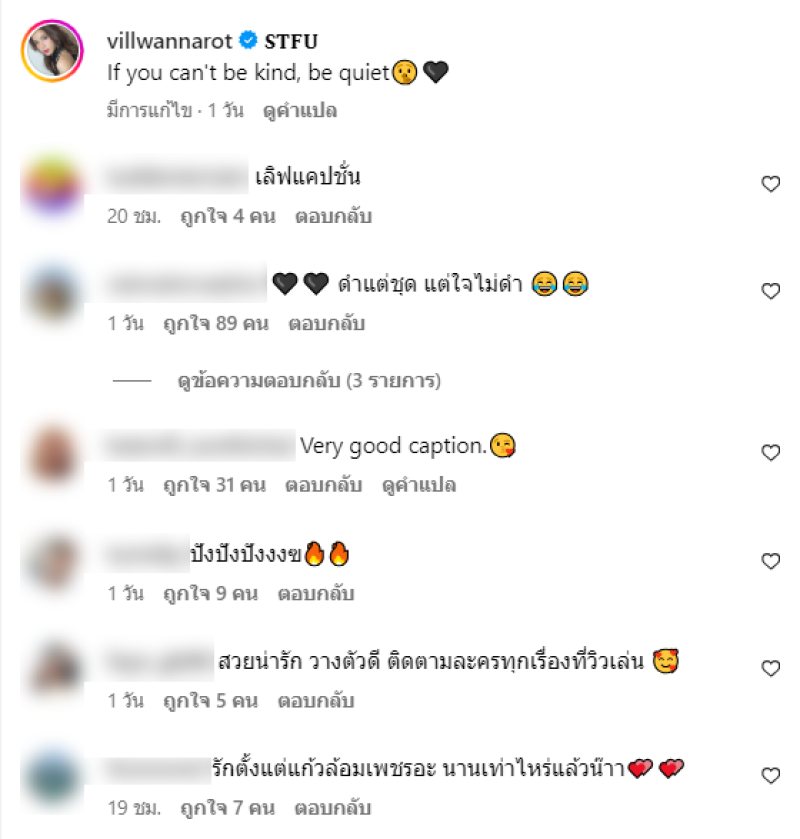This screenshot has width=800, height=839.
Task: Expand the 3 hidden replies (ดูข้อความตอบกลับ)
Action: (x=309, y=381)
